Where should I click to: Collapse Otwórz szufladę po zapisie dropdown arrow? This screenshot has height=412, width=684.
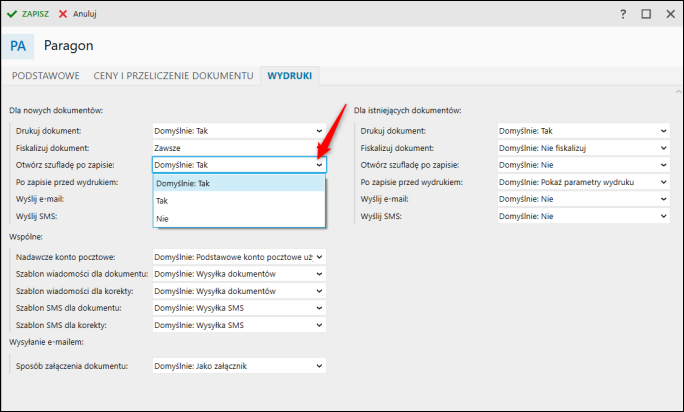(x=319, y=165)
